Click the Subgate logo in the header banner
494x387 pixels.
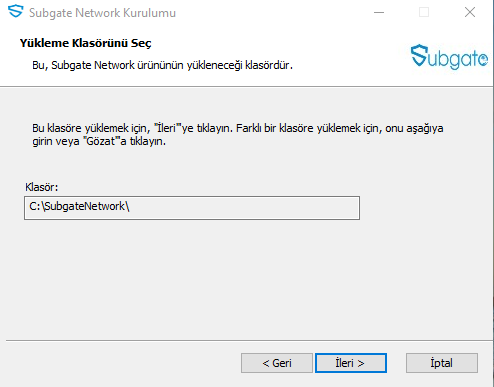click(x=449, y=57)
